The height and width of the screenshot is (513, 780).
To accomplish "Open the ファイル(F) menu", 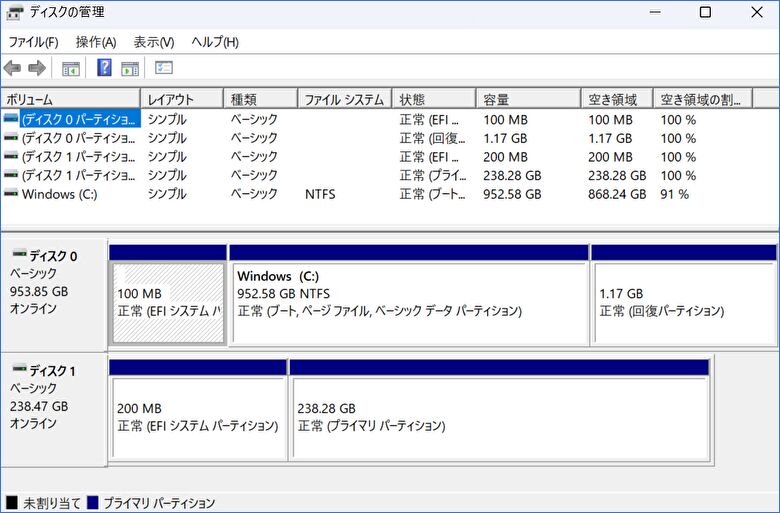I will [33, 42].
